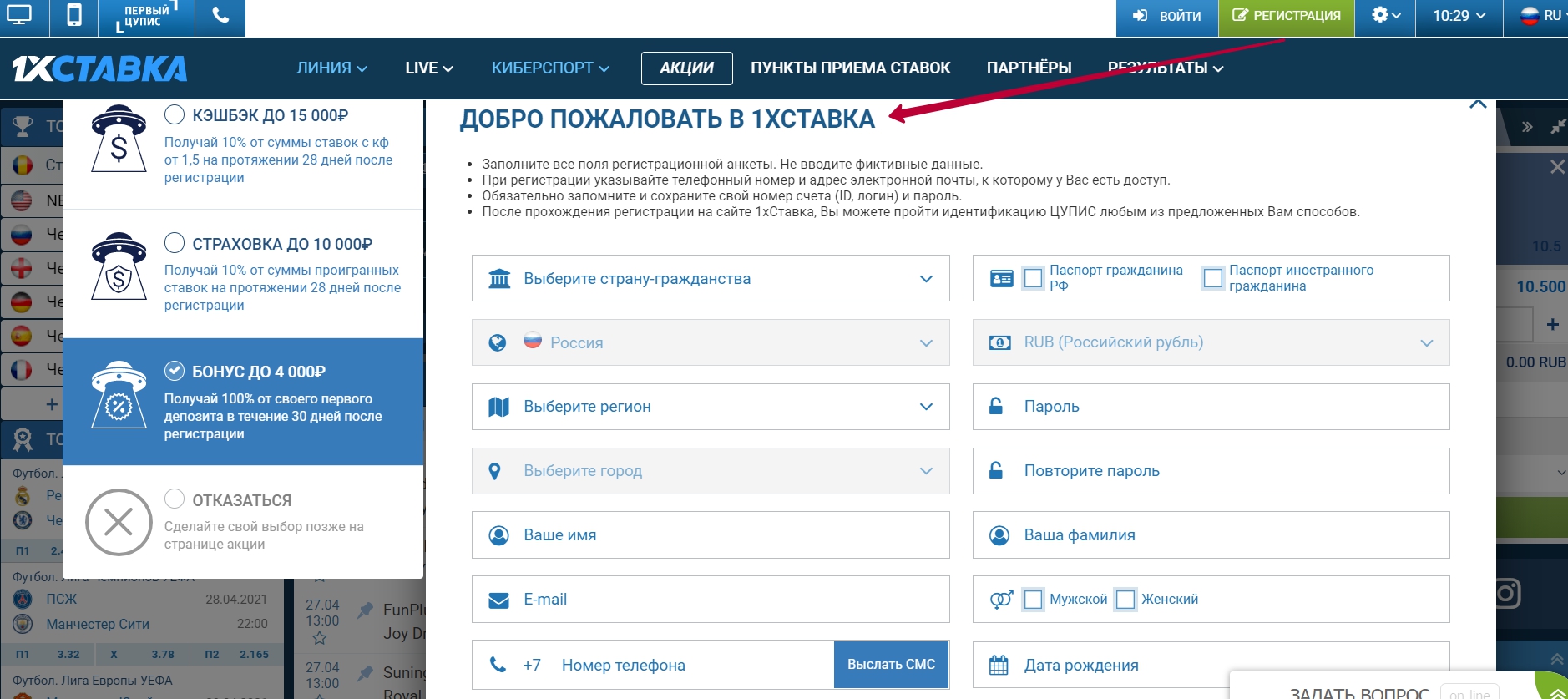The height and width of the screenshot is (699, 1568).
Task: Check the Женский gender checkbox
Action: tap(1125, 600)
